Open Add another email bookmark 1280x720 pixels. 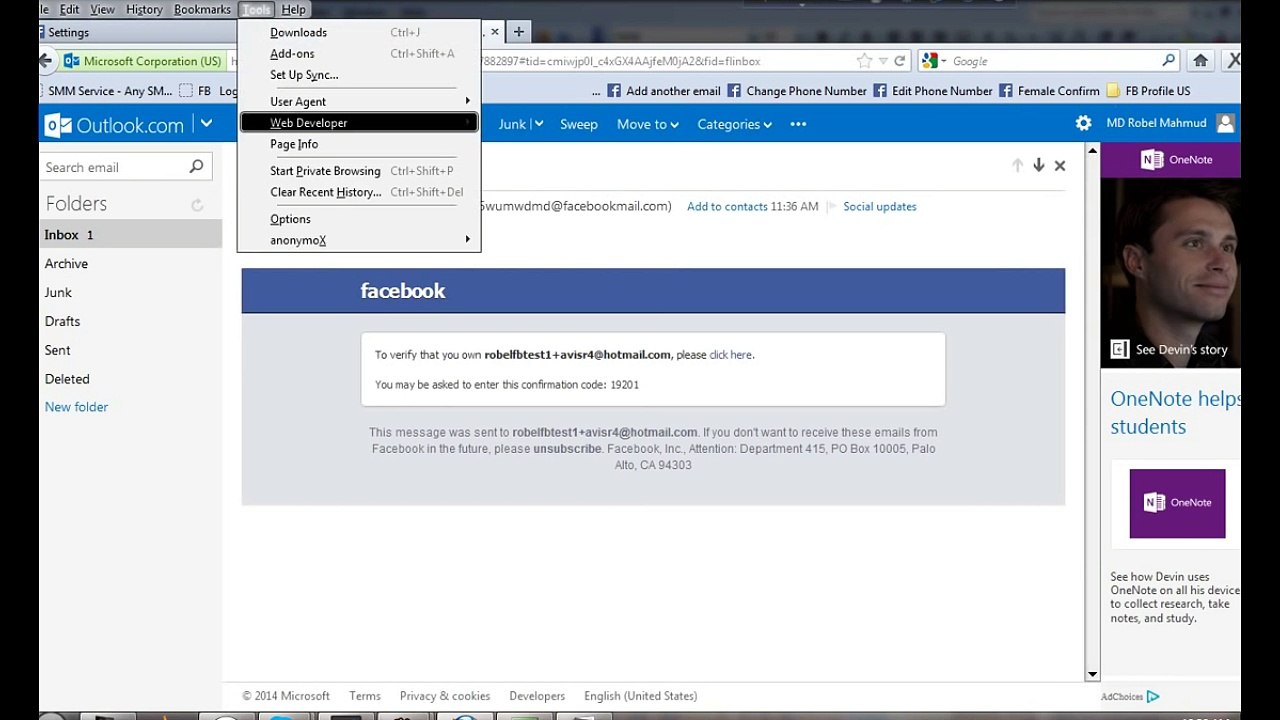[x=664, y=91]
